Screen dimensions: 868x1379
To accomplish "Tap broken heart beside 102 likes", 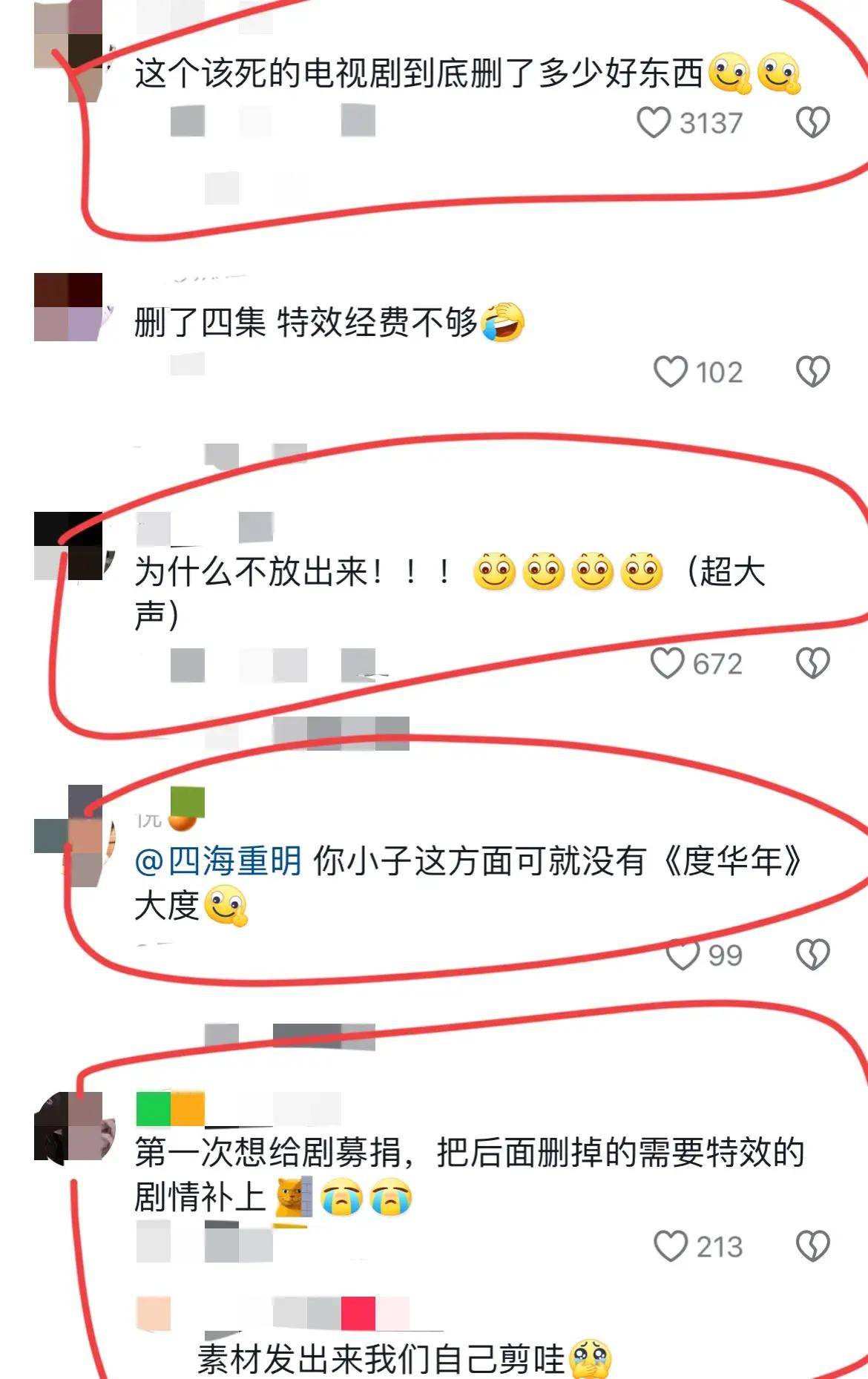I will coord(812,372).
